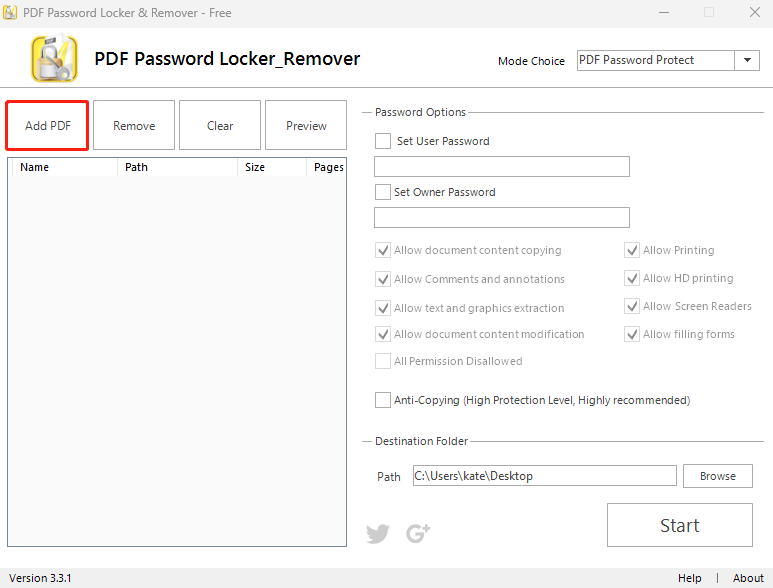Click the Remove button
Viewport: 773px width, 588px height.
click(x=134, y=126)
